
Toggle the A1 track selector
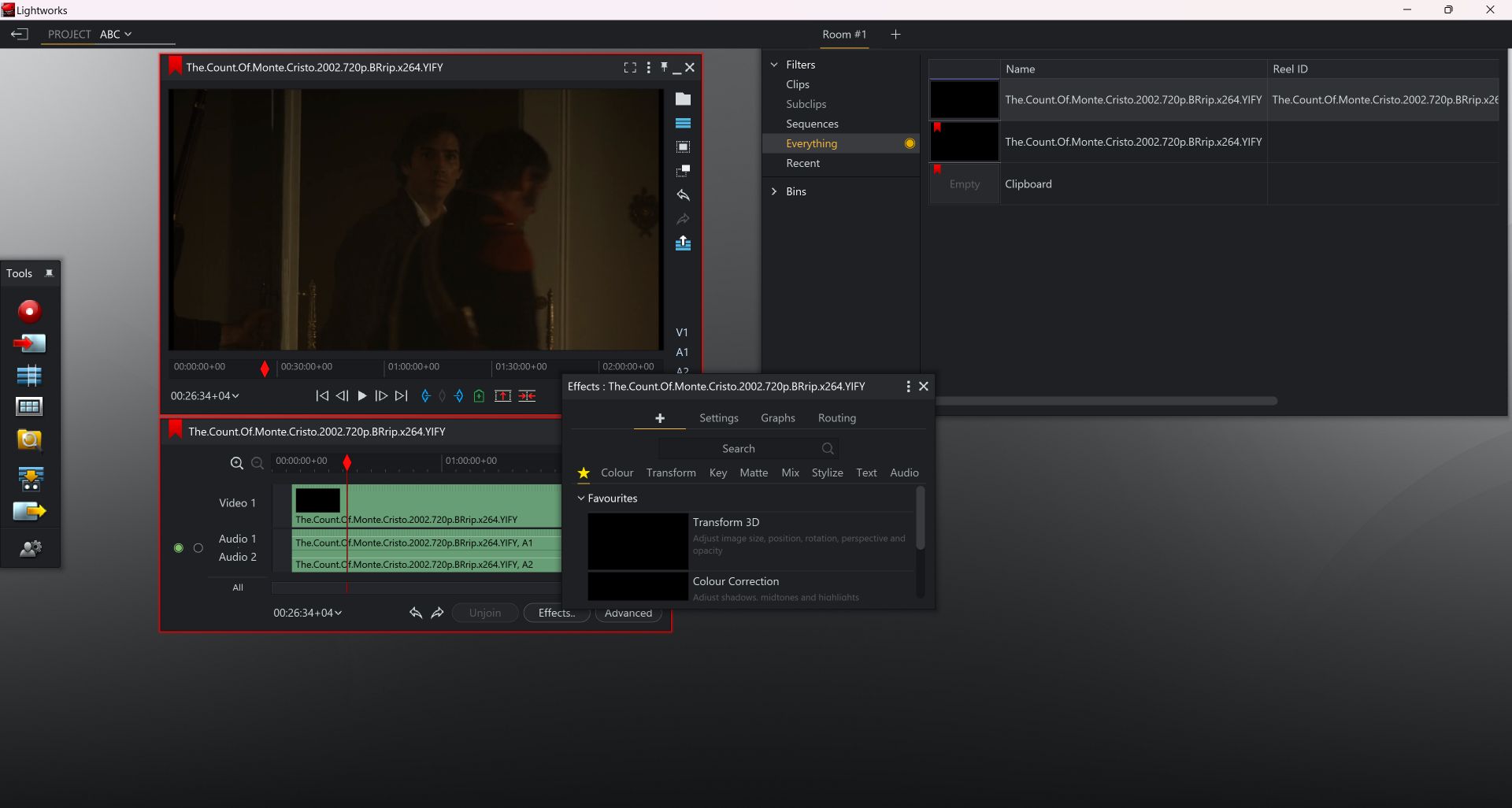tap(682, 352)
